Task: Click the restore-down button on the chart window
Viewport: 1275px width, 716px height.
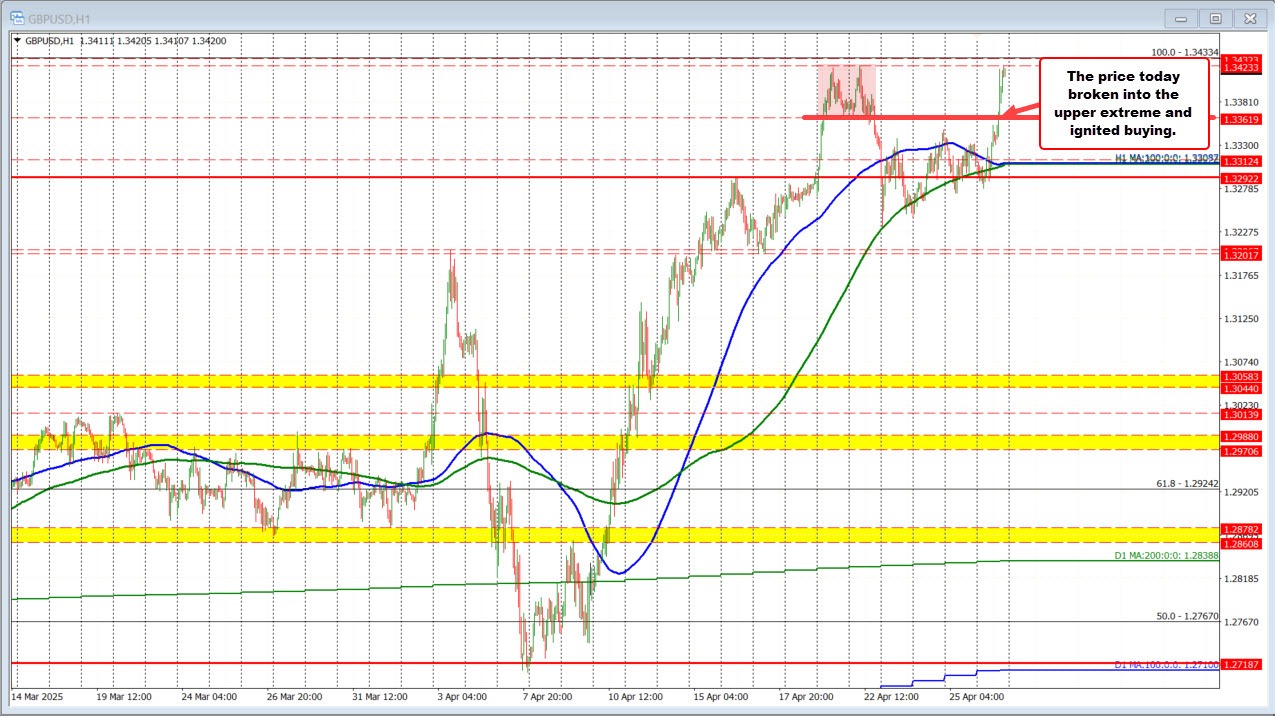Action: (x=1215, y=17)
